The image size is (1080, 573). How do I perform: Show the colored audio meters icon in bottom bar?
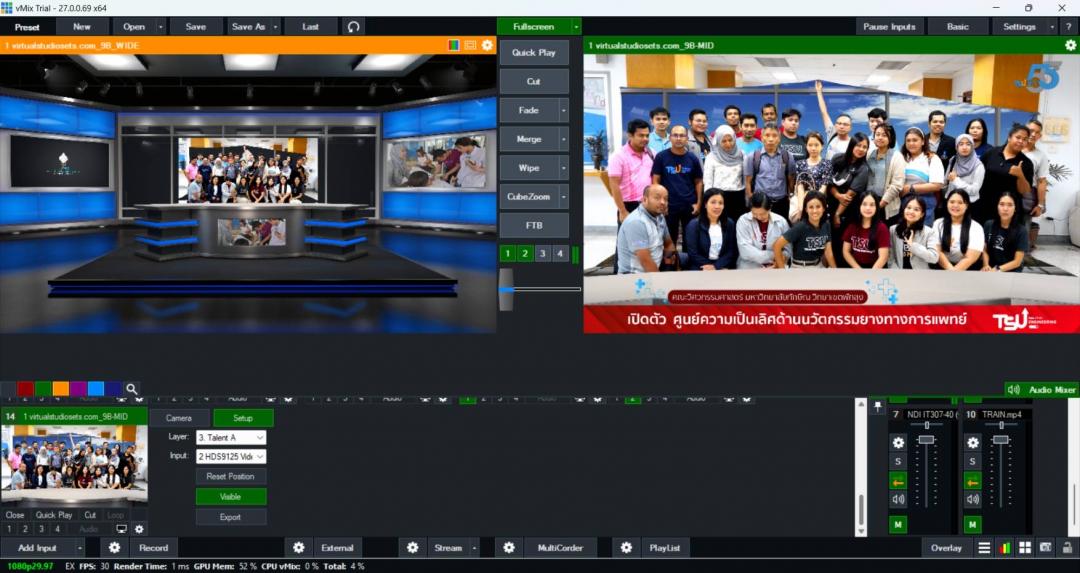1005,548
